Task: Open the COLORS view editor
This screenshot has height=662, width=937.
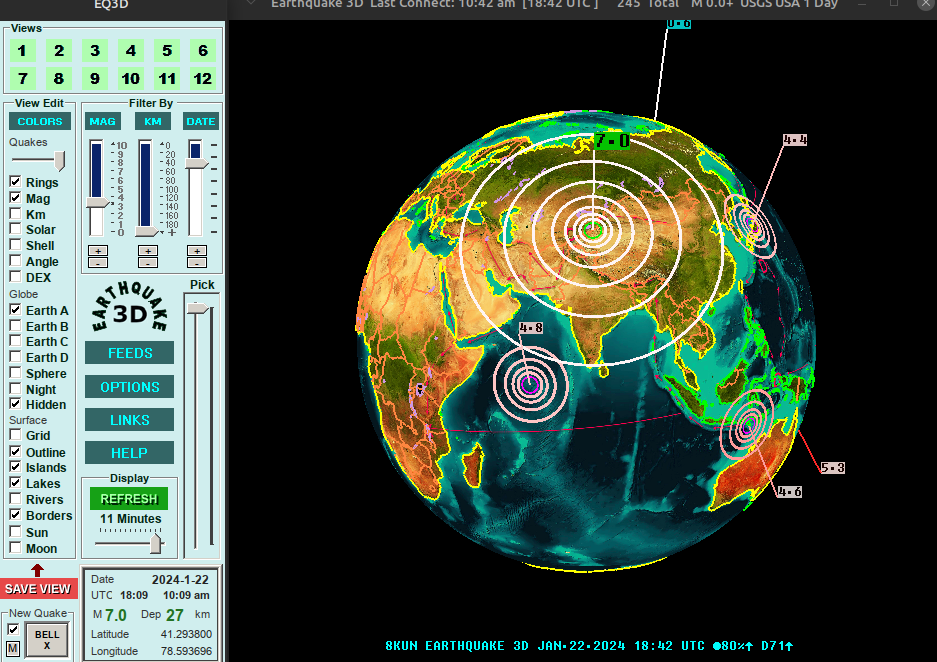Action: coord(40,121)
